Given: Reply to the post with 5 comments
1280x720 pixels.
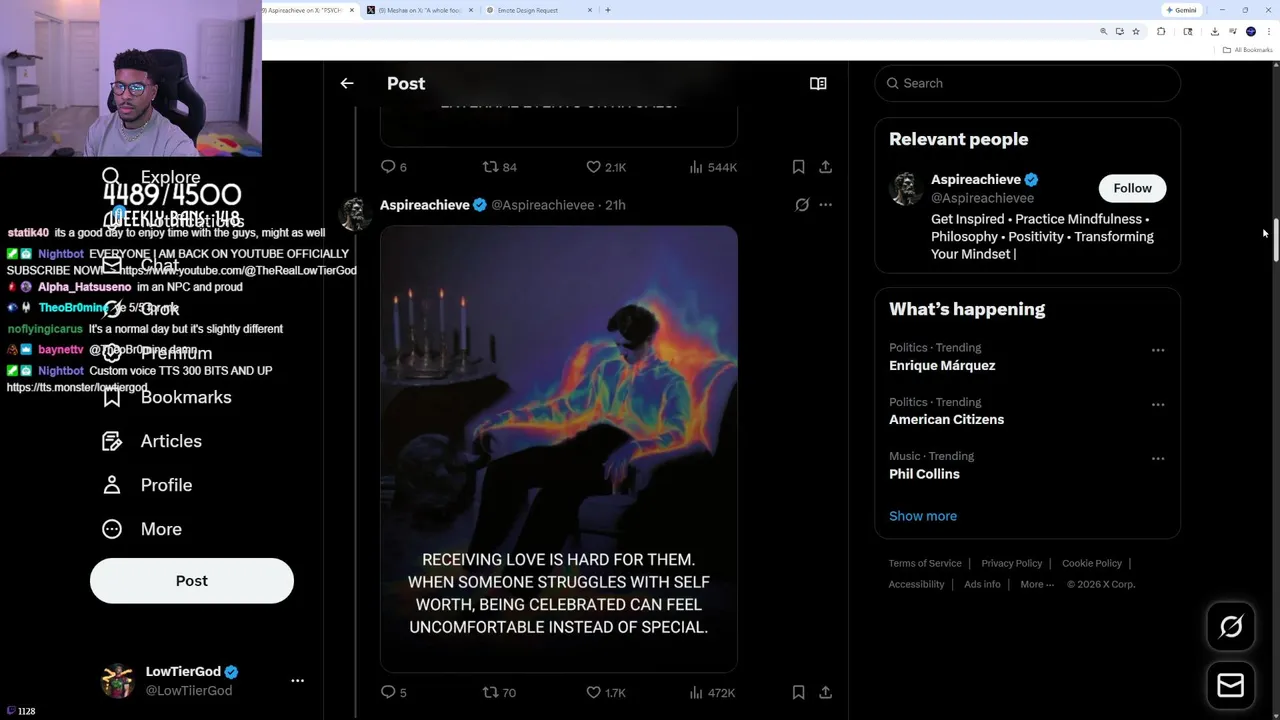Looking at the screenshot, I should tap(389, 692).
